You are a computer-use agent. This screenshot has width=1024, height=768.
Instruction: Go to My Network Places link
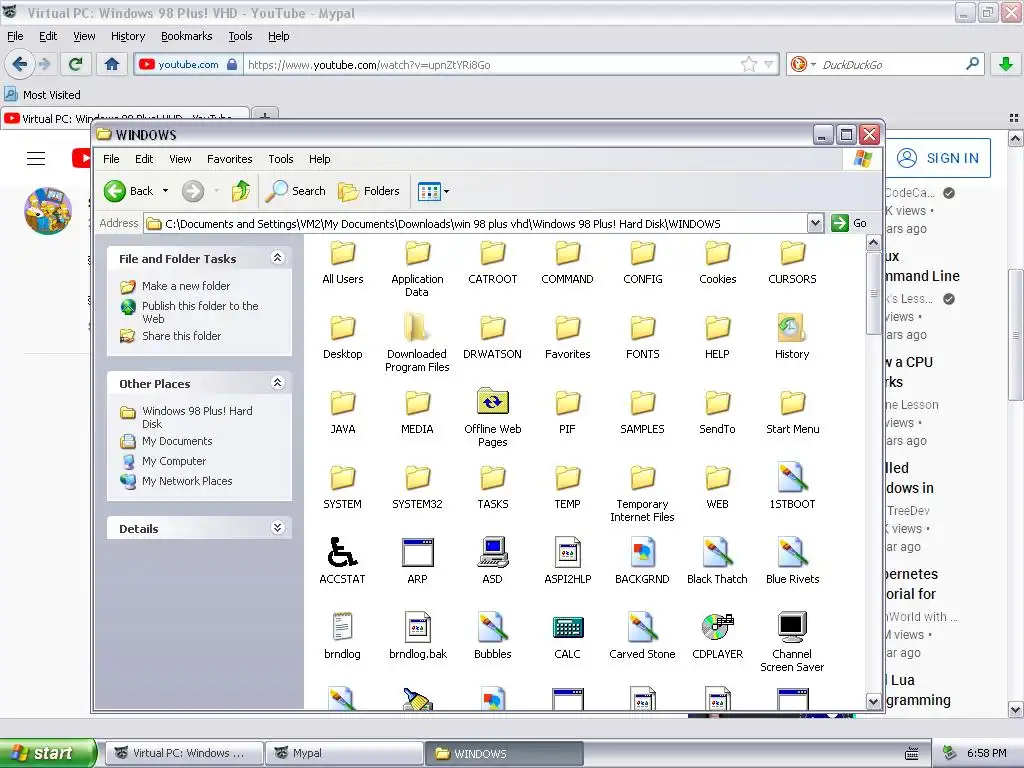tap(187, 481)
